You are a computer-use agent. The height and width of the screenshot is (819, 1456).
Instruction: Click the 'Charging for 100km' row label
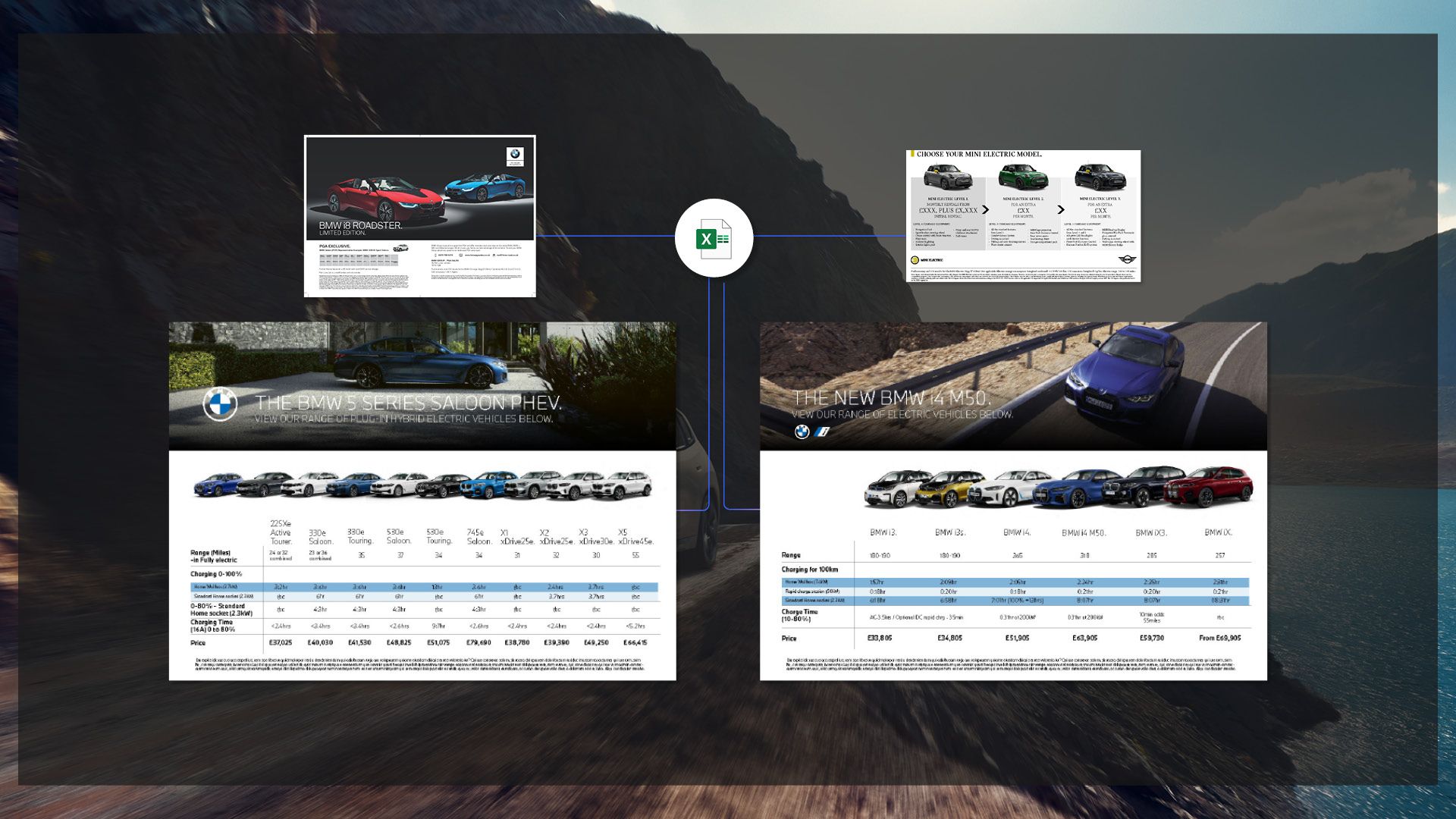pos(810,569)
